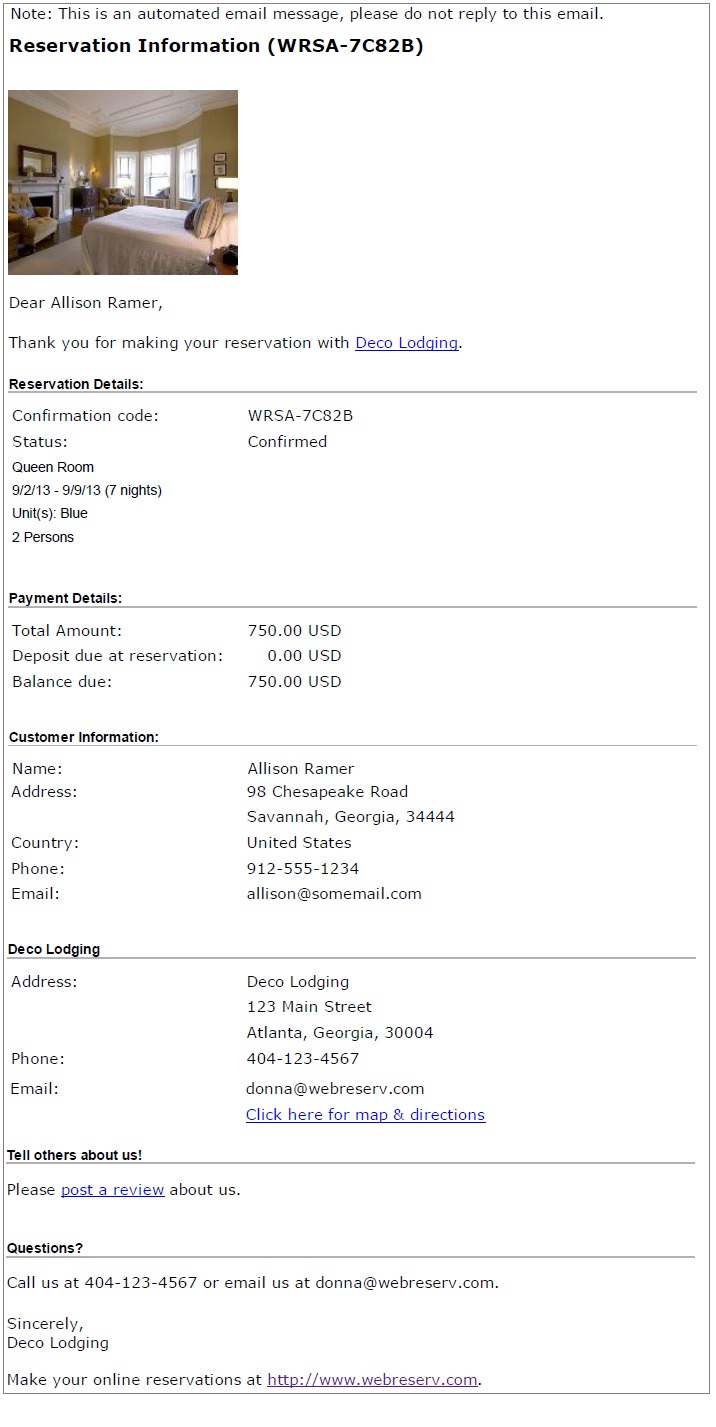Click customer email allison@somemail.com
This screenshot has height=1427, width=716.
334,894
